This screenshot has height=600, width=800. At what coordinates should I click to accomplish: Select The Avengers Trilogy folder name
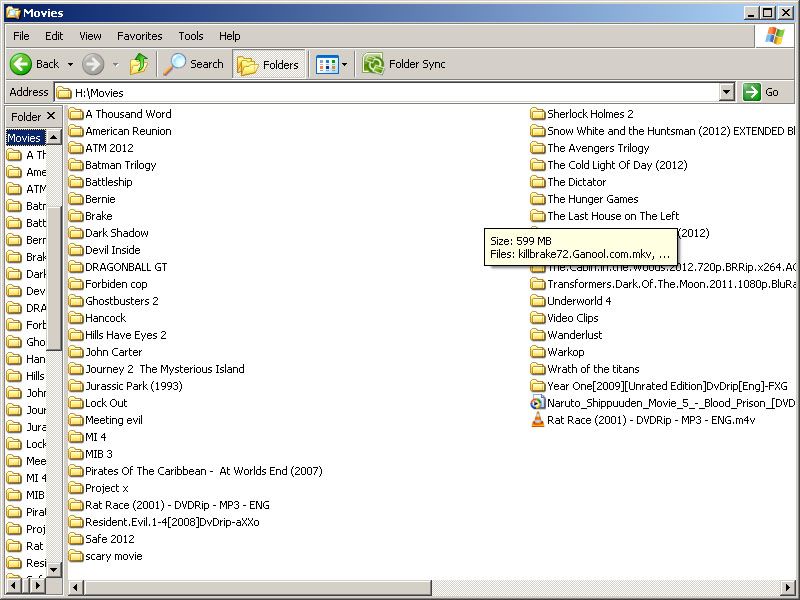pos(598,148)
